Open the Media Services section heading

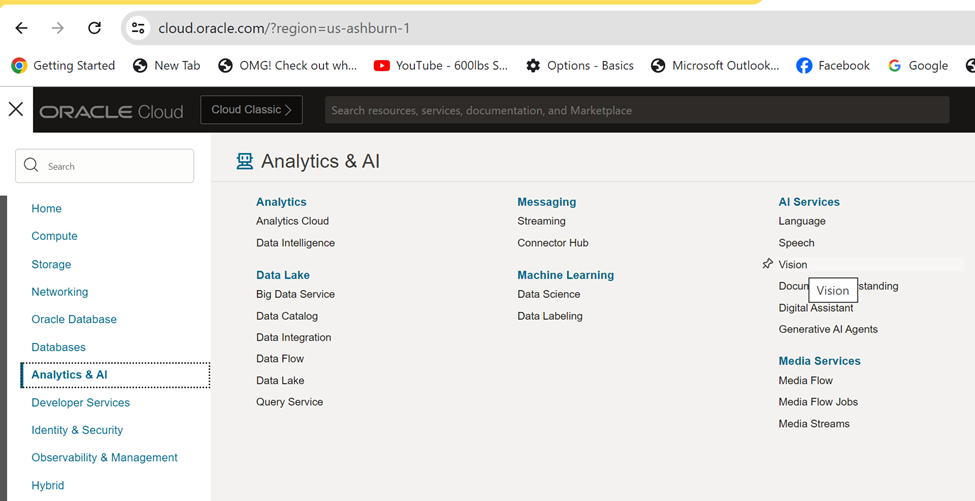(820, 361)
